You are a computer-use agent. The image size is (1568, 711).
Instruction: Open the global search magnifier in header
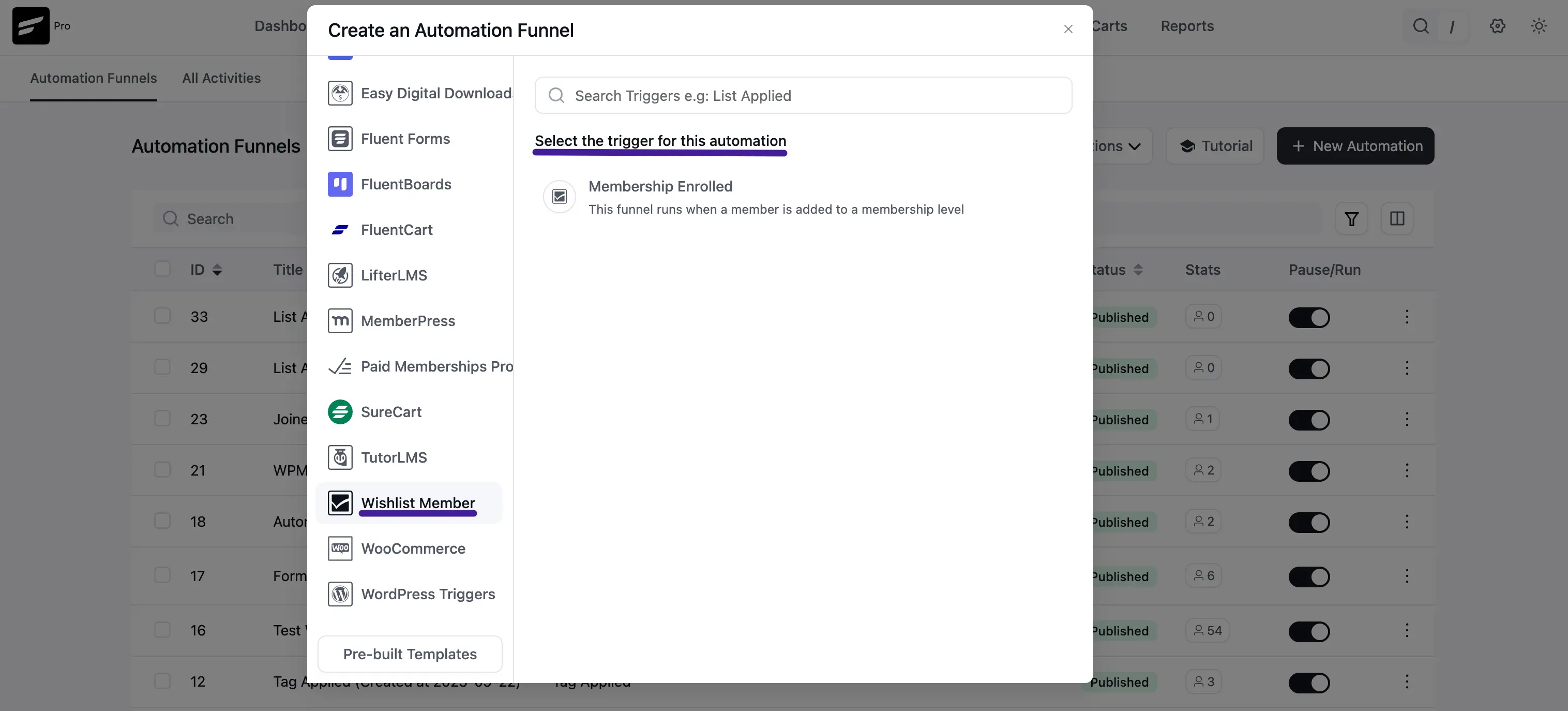(1421, 26)
